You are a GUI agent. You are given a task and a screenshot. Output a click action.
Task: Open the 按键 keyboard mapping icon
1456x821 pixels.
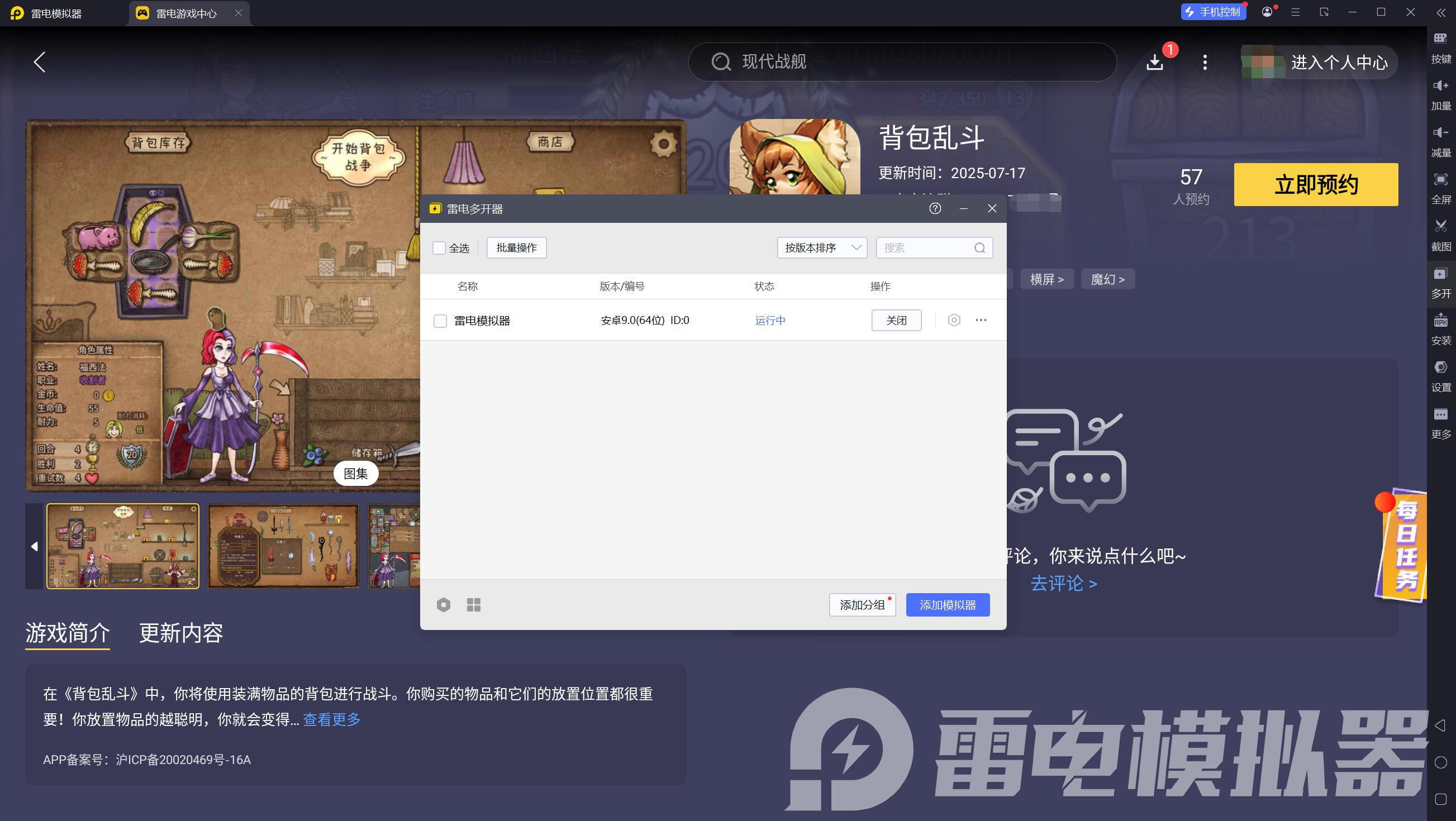(x=1440, y=39)
